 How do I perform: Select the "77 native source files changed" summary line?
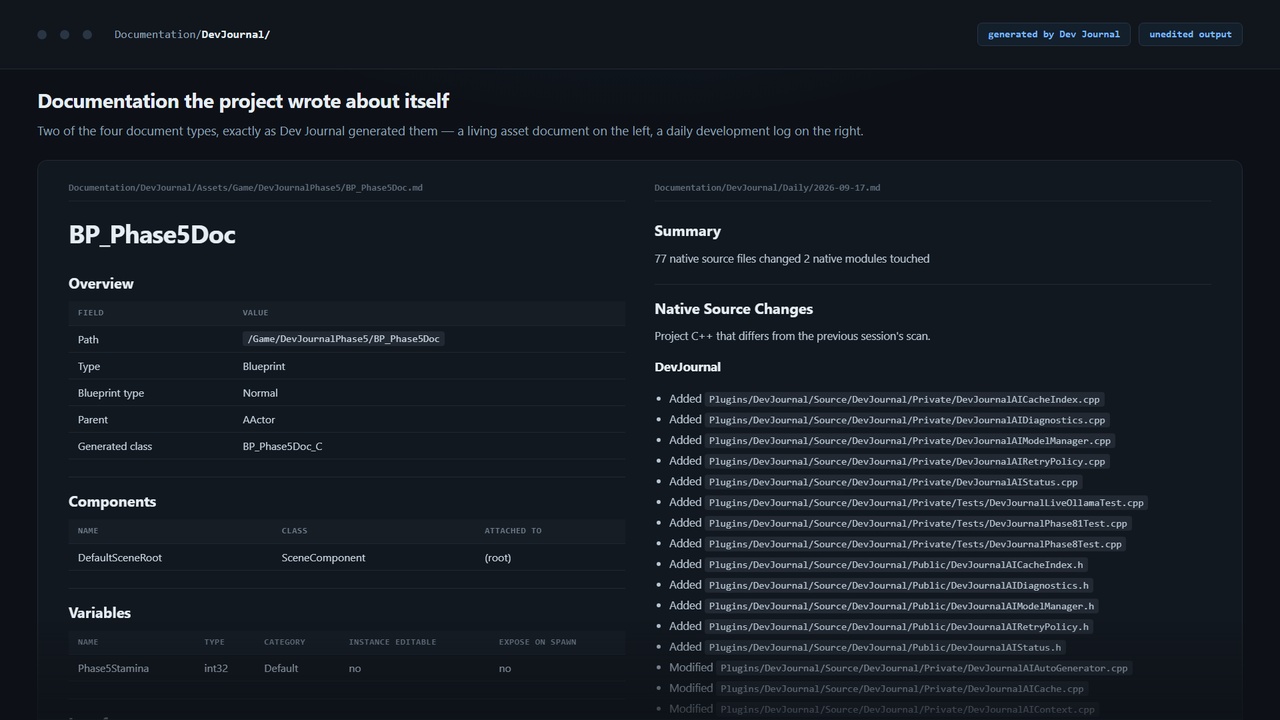point(792,259)
